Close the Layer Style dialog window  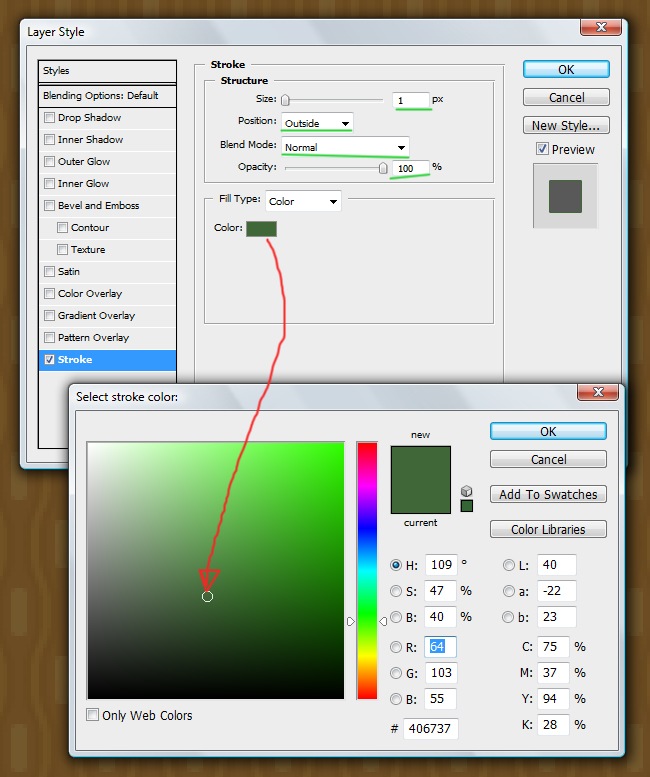pos(597,28)
